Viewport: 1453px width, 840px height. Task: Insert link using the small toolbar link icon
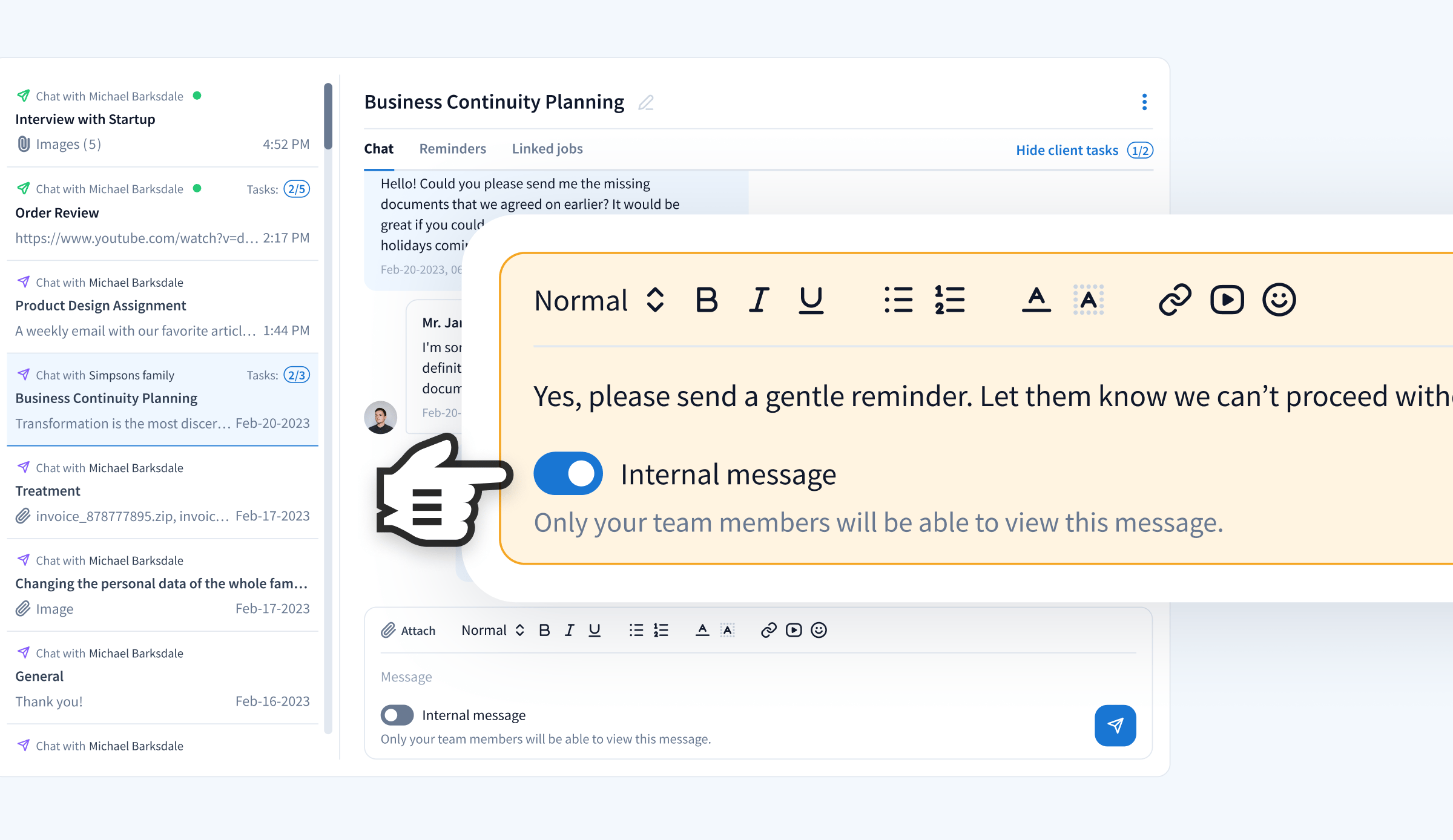(x=769, y=630)
